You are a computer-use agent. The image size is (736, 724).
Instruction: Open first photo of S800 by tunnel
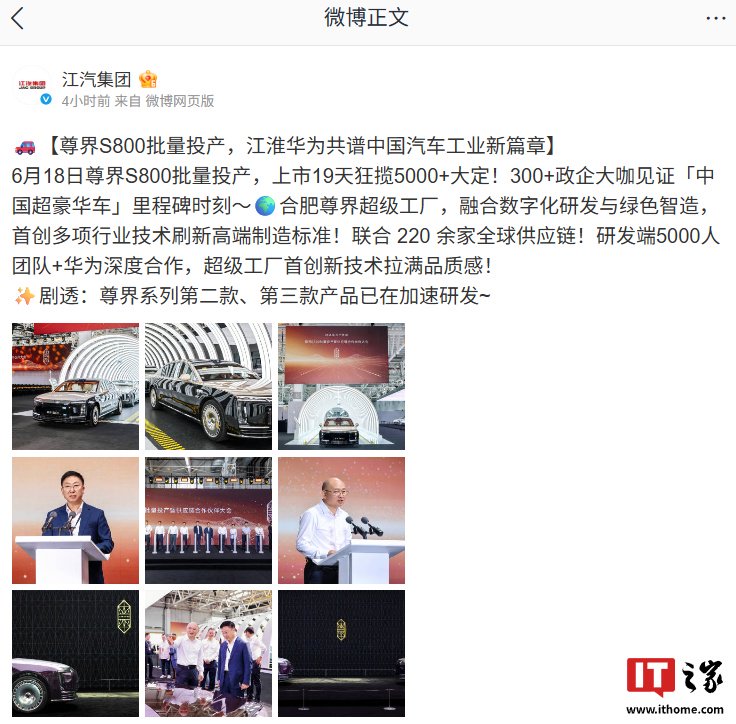(x=76, y=386)
